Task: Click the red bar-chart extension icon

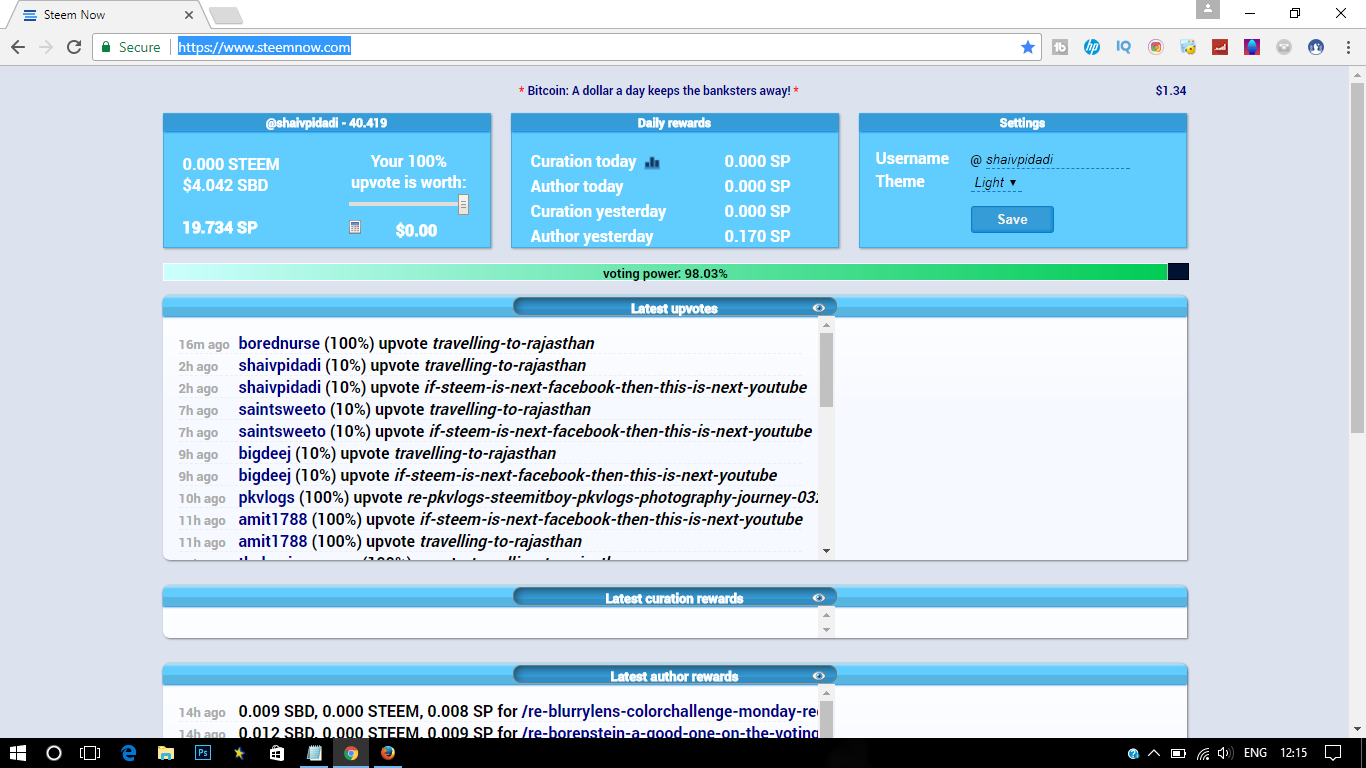Action: click(x=1220, y=47)
